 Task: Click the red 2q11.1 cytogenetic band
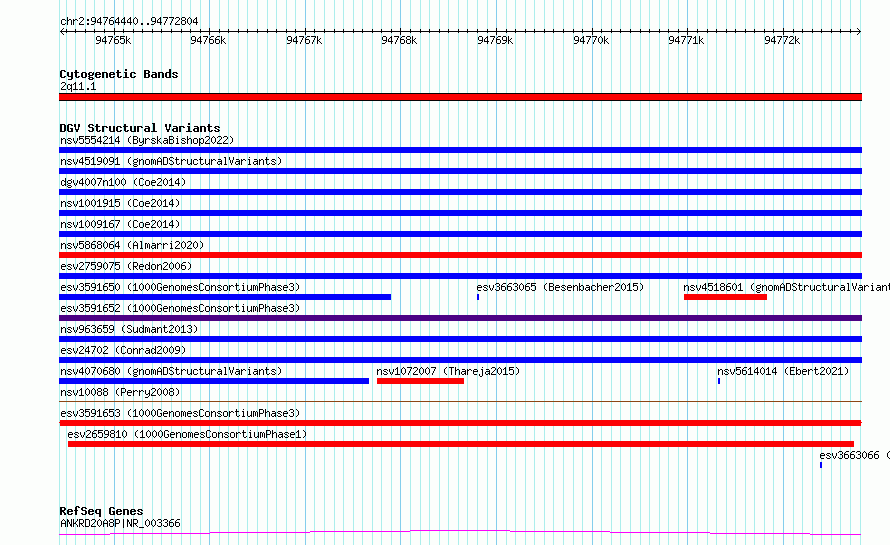(460, 97)
